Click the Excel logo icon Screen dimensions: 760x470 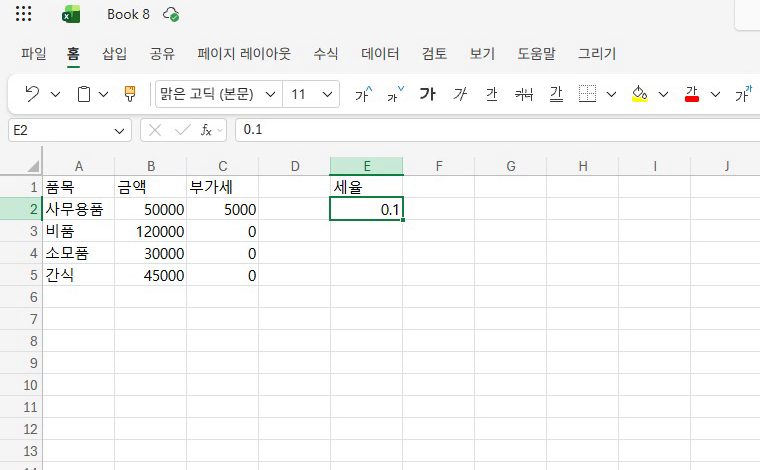click(71, 15)
